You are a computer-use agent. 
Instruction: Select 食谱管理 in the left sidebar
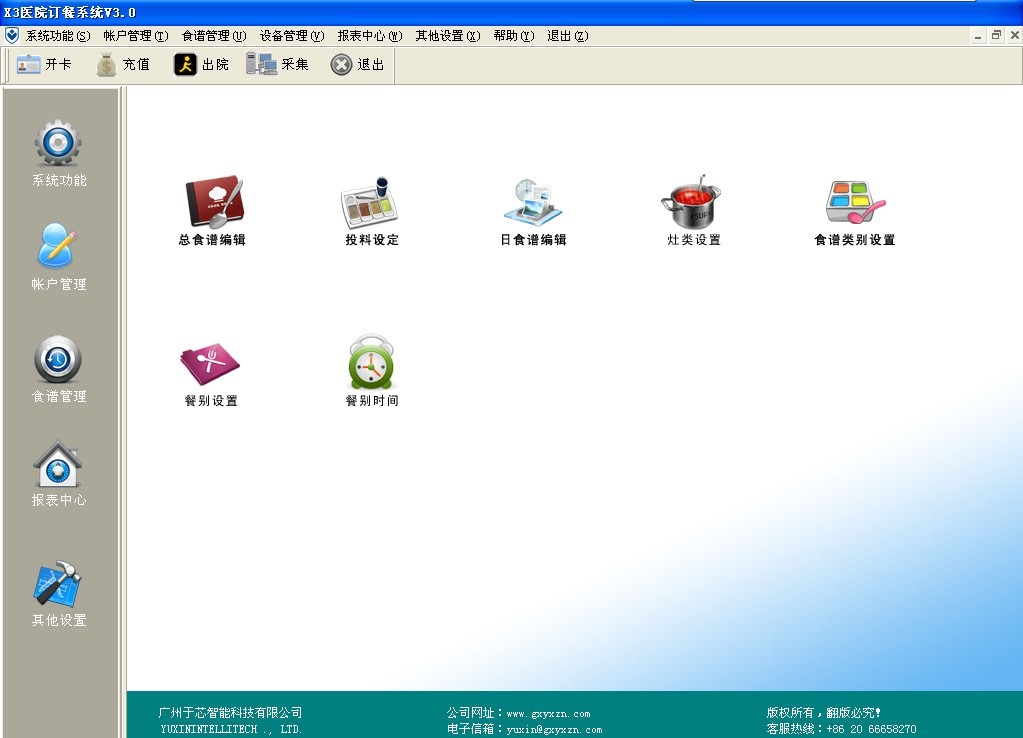click(59, 360)
